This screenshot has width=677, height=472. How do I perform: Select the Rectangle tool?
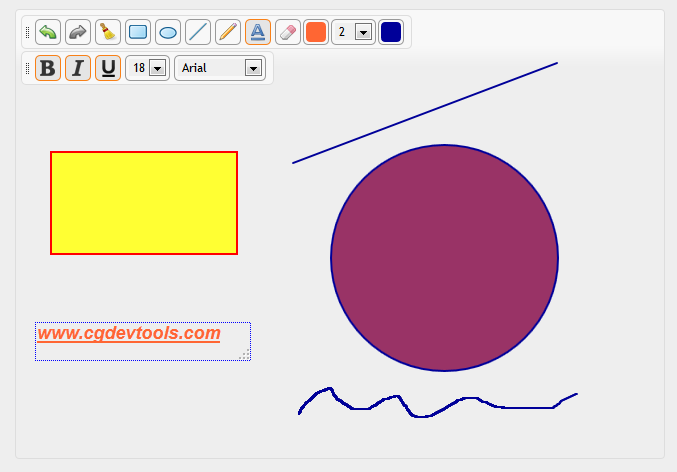coord(138,32)
